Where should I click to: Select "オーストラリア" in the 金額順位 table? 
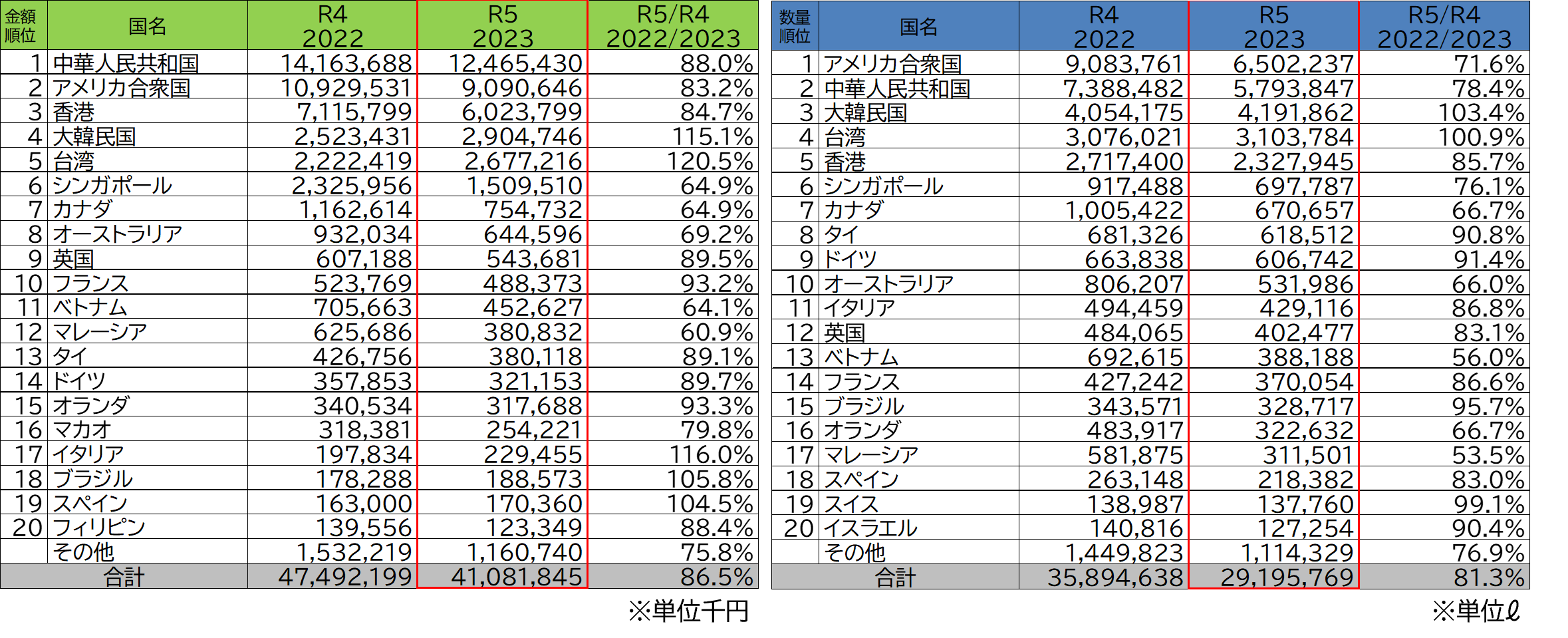148,234
